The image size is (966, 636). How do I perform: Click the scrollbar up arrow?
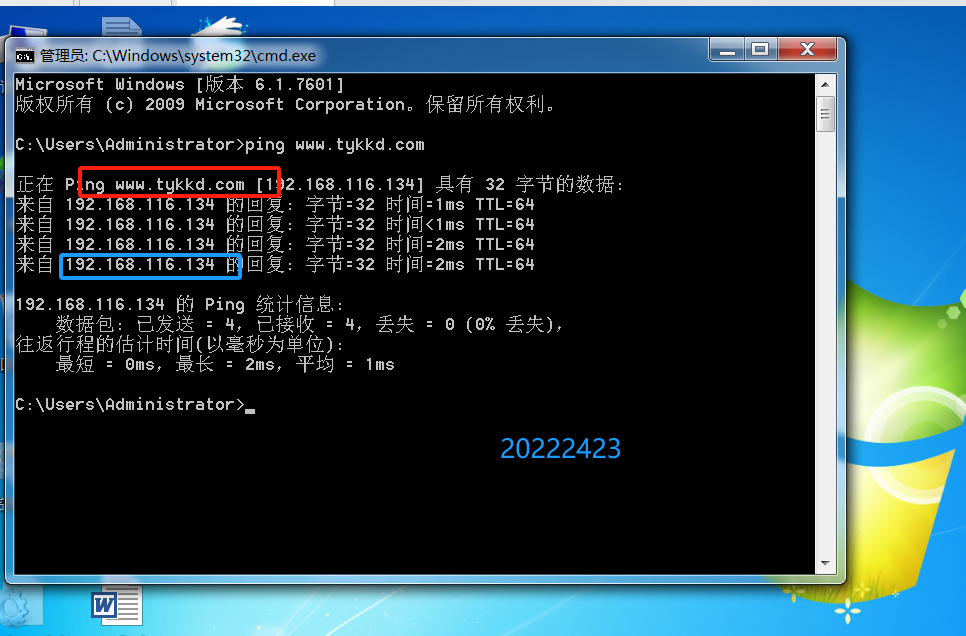pos(825,84)
